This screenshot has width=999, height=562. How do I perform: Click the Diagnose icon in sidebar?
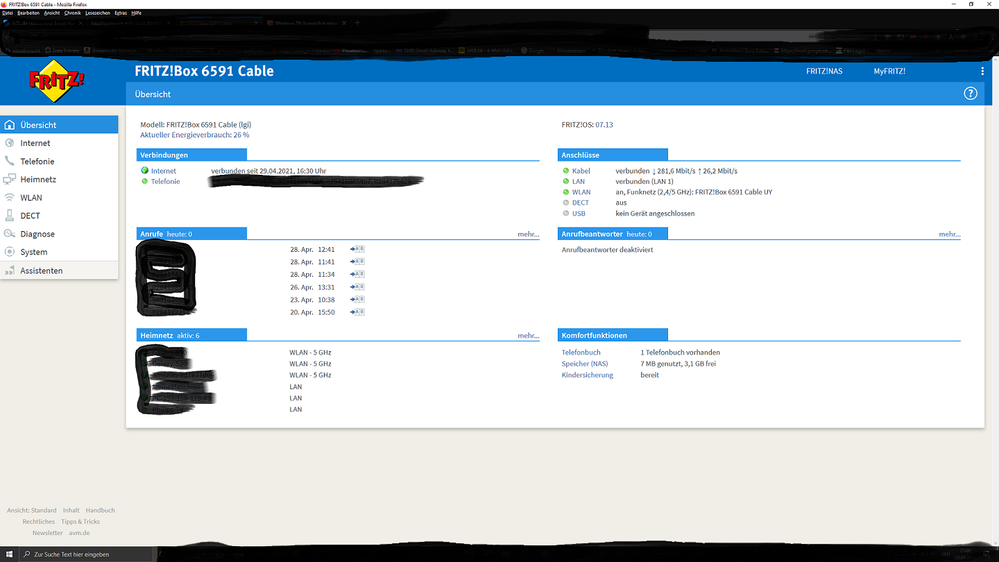pos(10,234)
